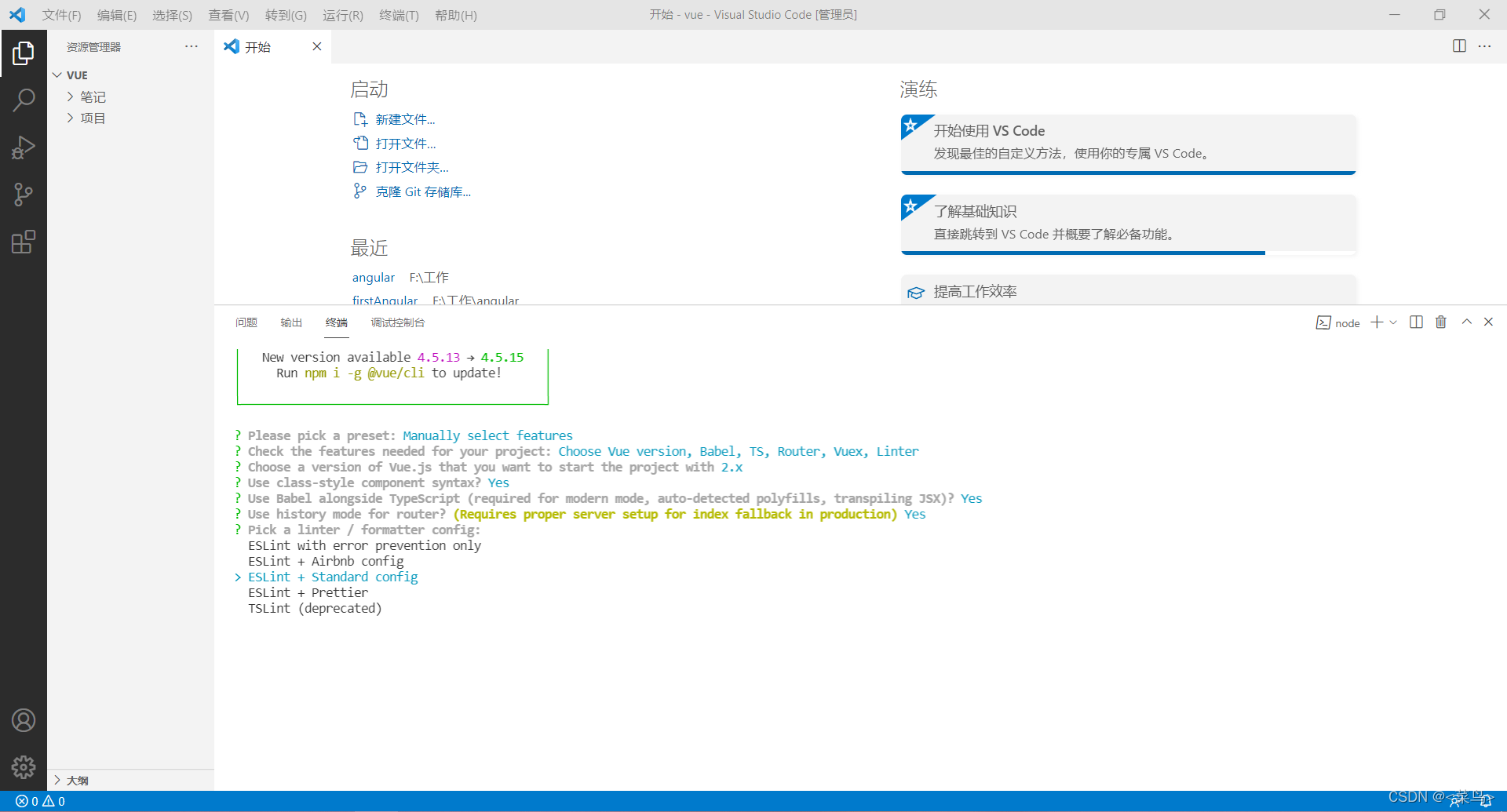
Task: Open the terminal launch profile dropdown arrow
Action: (x=1393, y=322)
